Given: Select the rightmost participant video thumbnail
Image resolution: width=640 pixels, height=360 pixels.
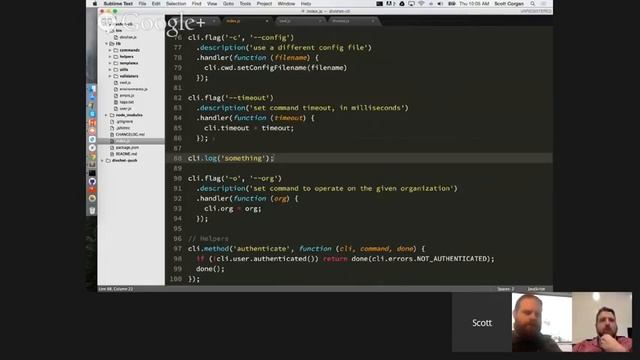Looking at the screenshot, I should pos(602,322).
